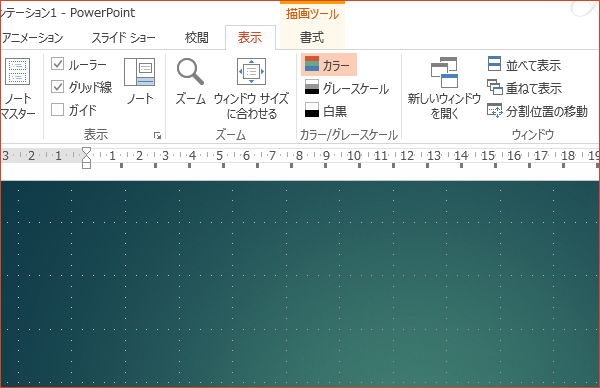Enable the ガイド (Guides) checkbox
This screenshot has width=600, height=388.
point(57,110)
